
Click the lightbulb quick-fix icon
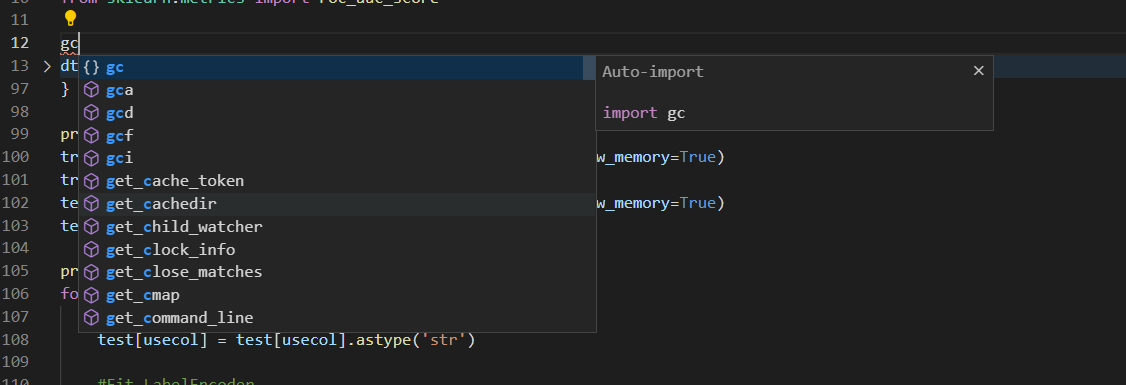click(70, 18)
